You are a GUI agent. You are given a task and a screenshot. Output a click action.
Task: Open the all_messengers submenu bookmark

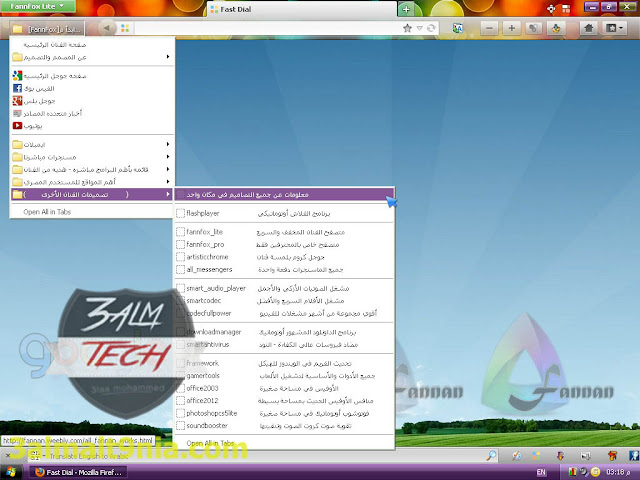click(284, 269)
